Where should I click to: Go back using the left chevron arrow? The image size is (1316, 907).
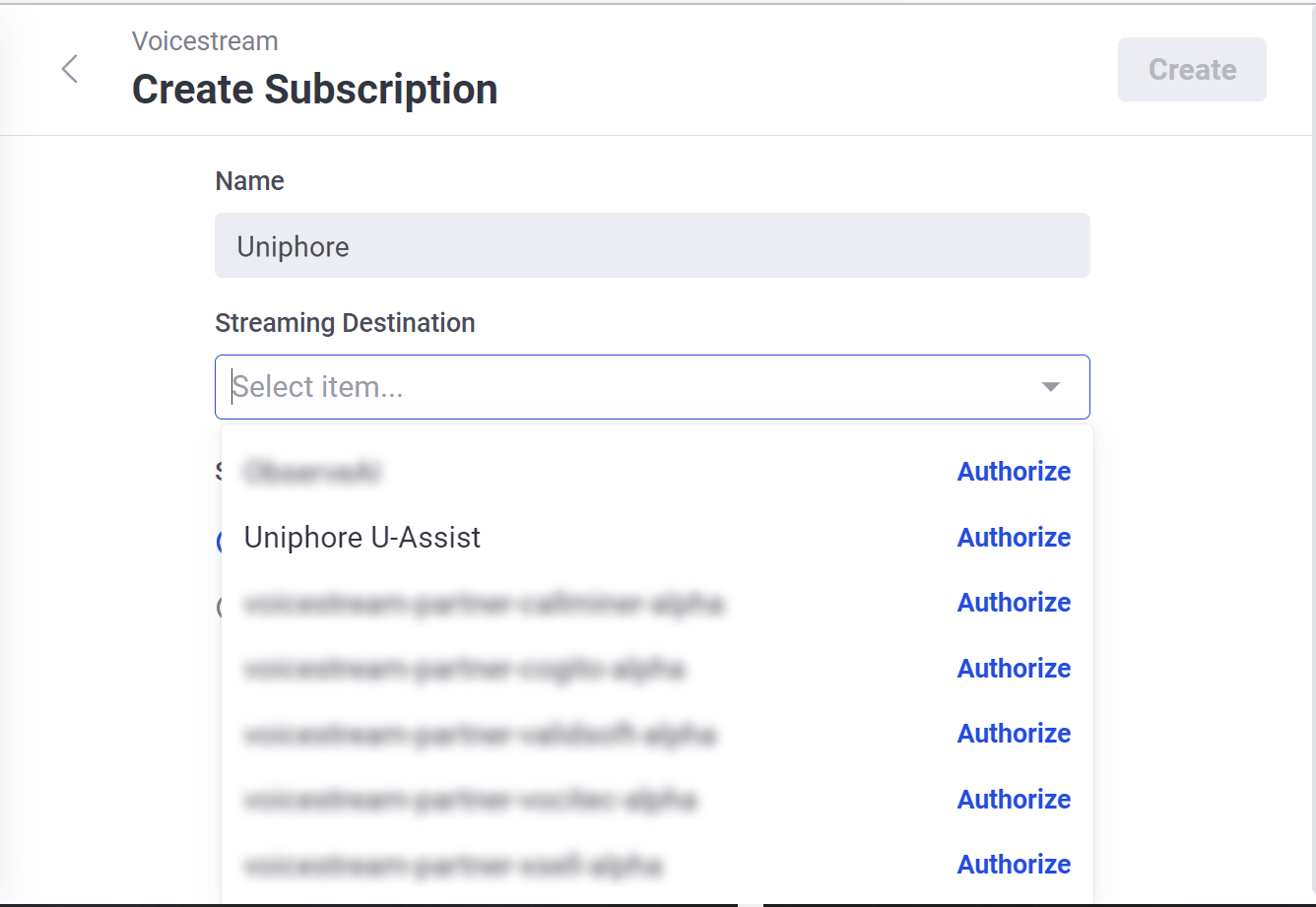tap(69, 69)
